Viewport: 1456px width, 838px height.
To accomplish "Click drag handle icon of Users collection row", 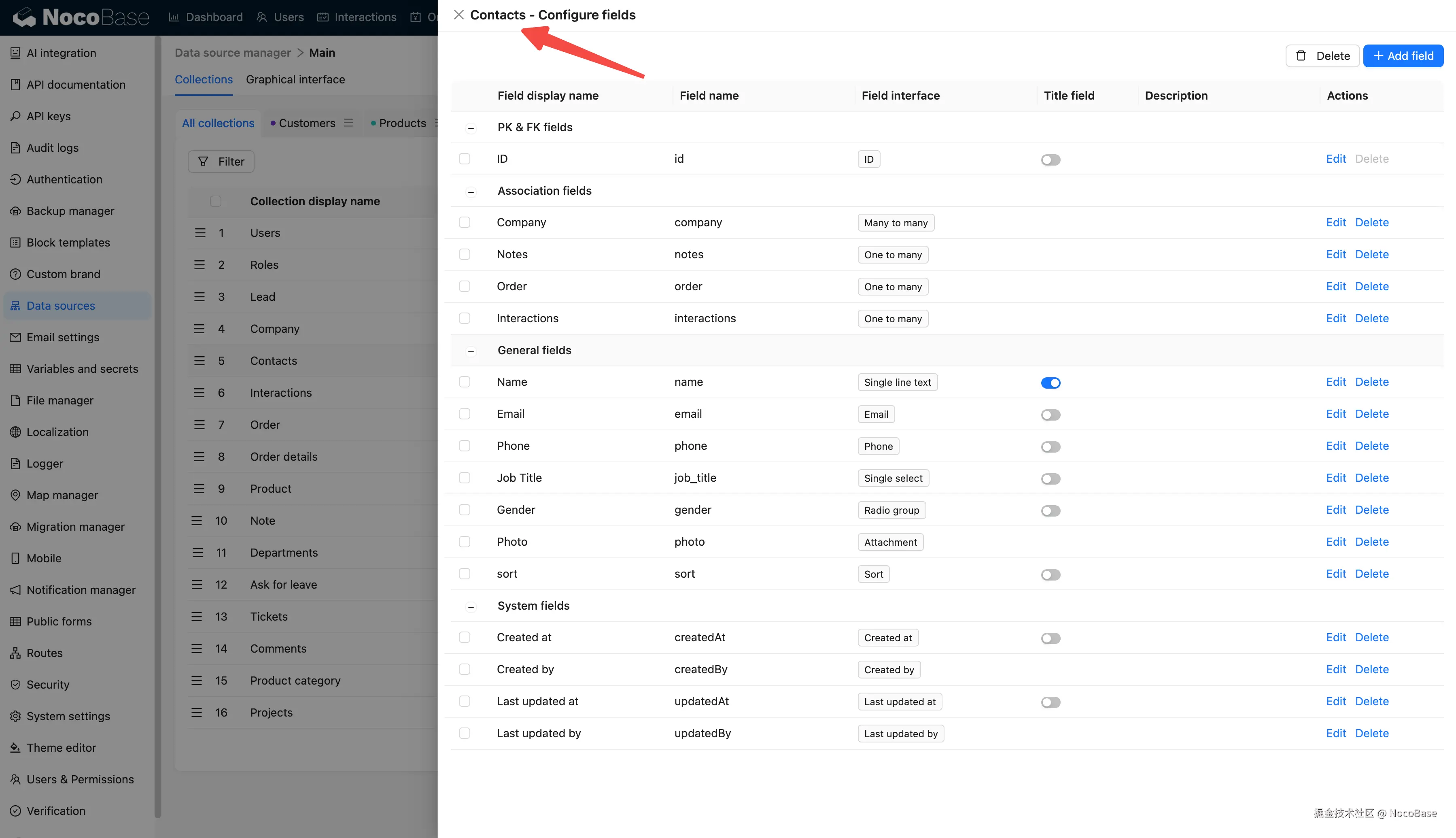I will click(200, 233).
